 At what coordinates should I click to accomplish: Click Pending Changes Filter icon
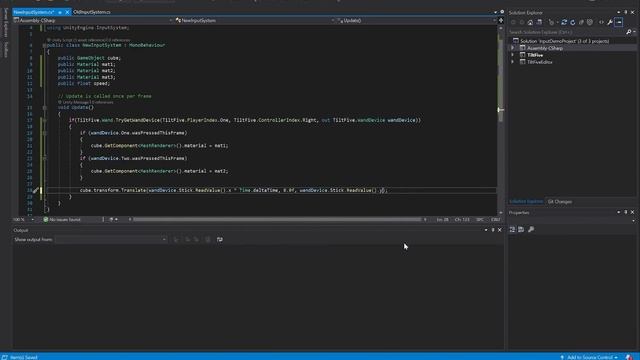tap(552, 22)
